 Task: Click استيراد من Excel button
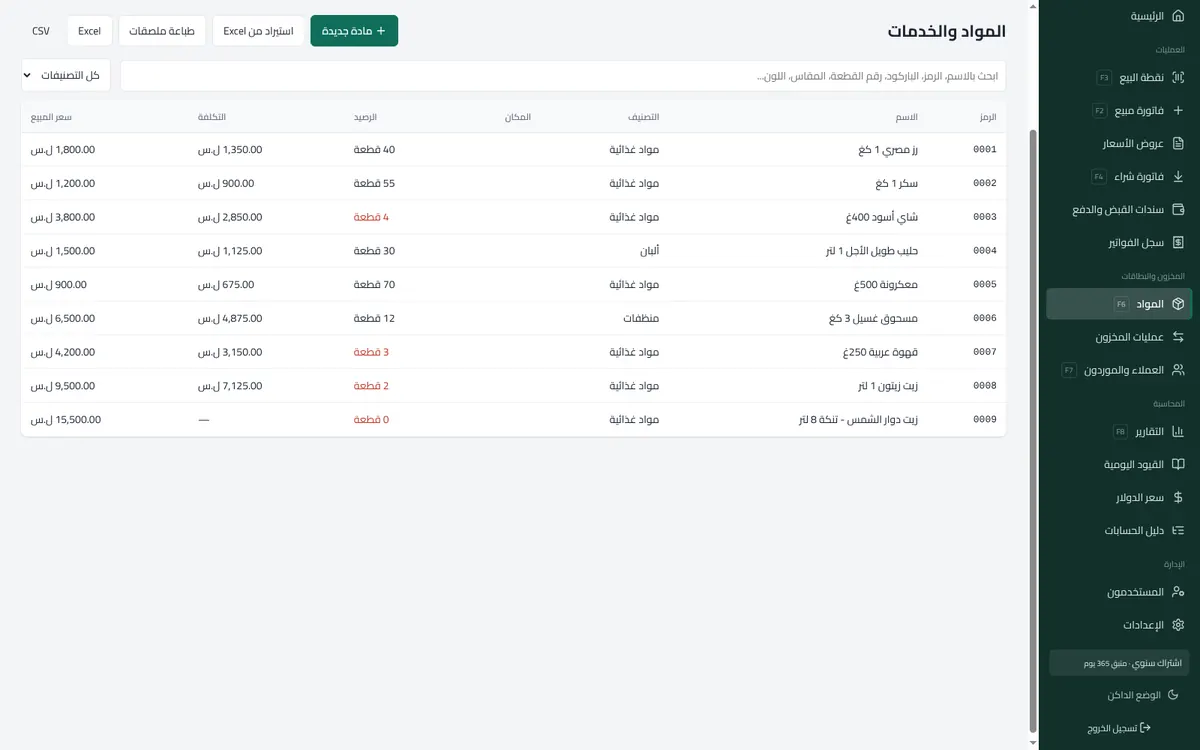point(258,31)
